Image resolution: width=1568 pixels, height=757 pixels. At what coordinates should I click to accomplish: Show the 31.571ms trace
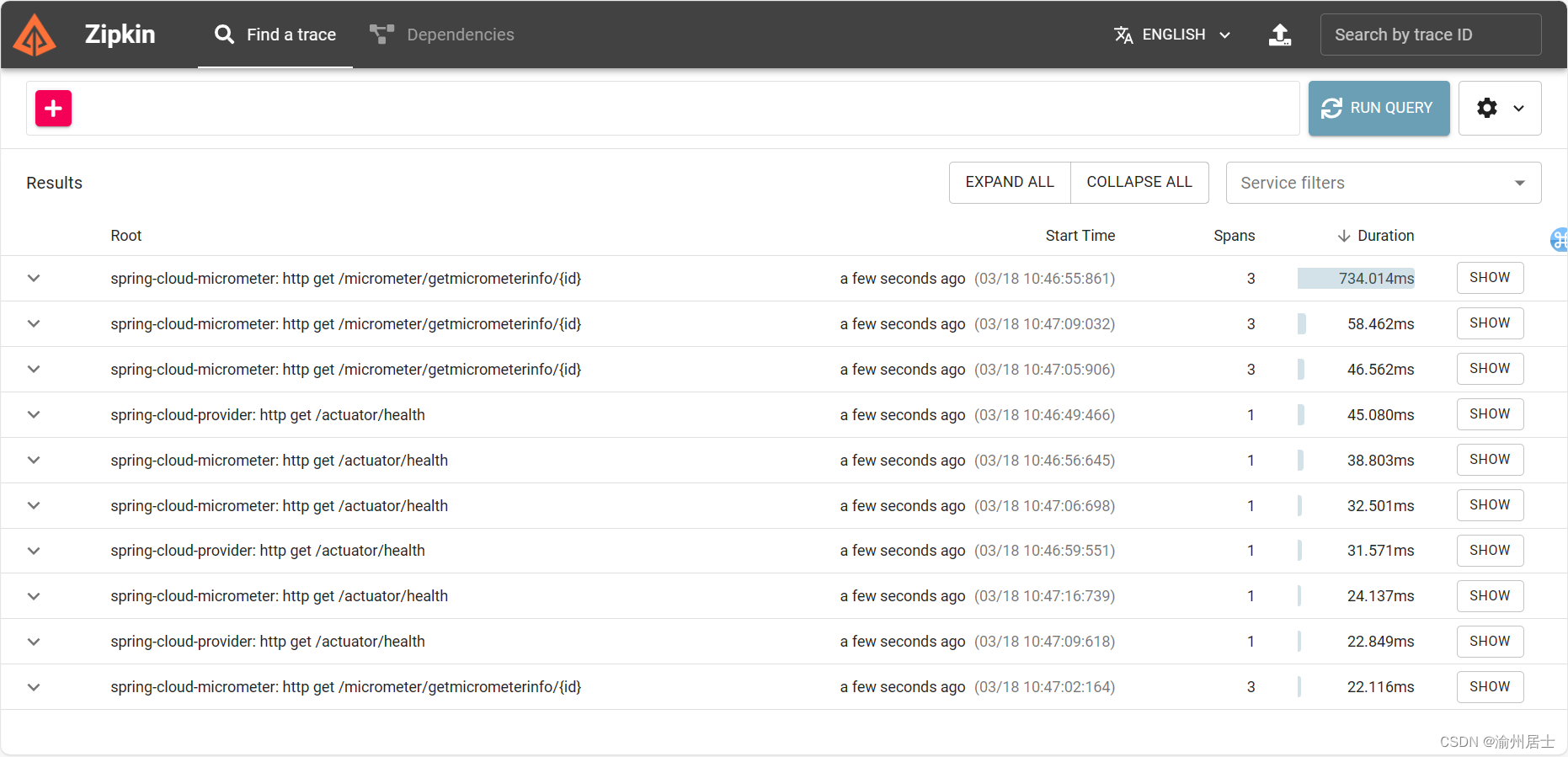1490,551
